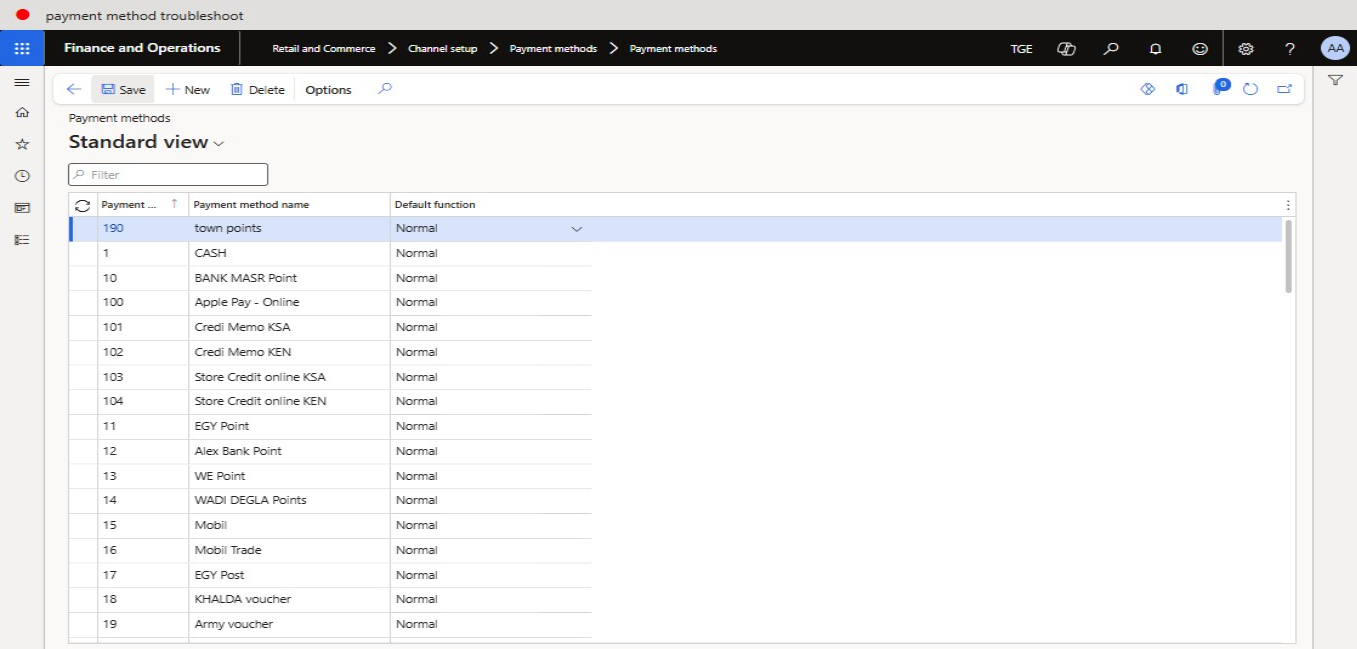The width and height of the screenshot is (1357, 649).
Task: Open Default function dropdown for town points
Action: [x=576, y=229]
